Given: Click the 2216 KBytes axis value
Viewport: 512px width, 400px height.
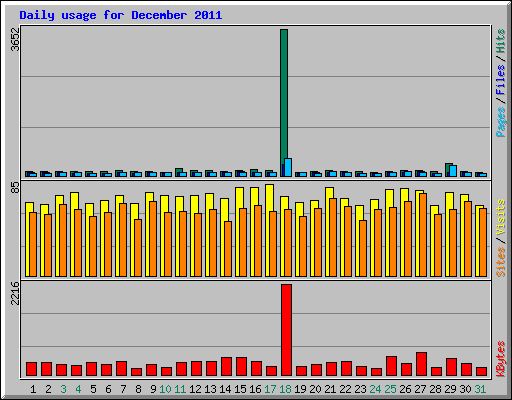Looking at the screenshot, I should coord(15,293).
